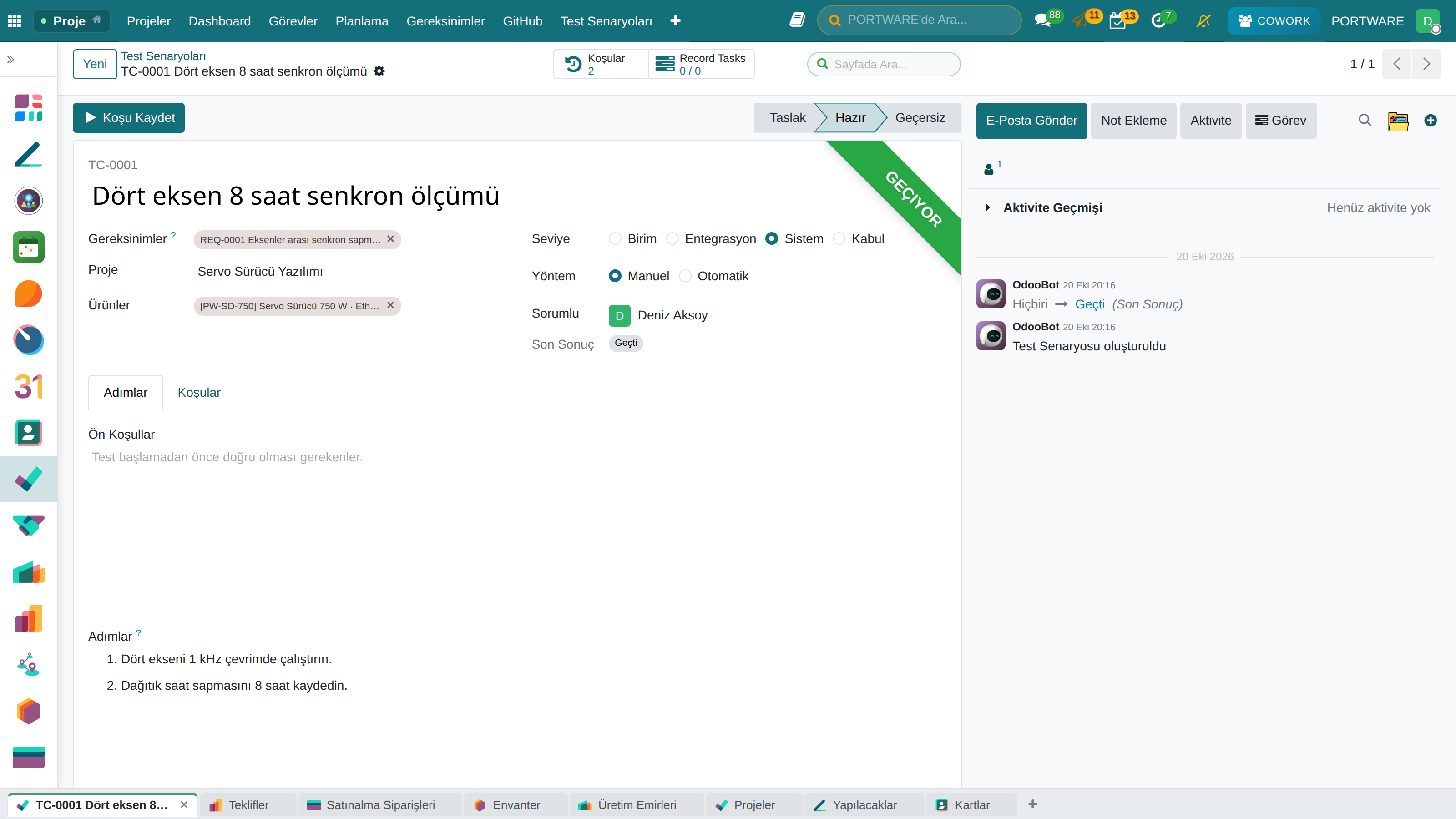Image resolution: width=1456 pixels, height=819 pixels.
Task: Click the knowledge book icon in top bar
Action: tap(797, 20)
